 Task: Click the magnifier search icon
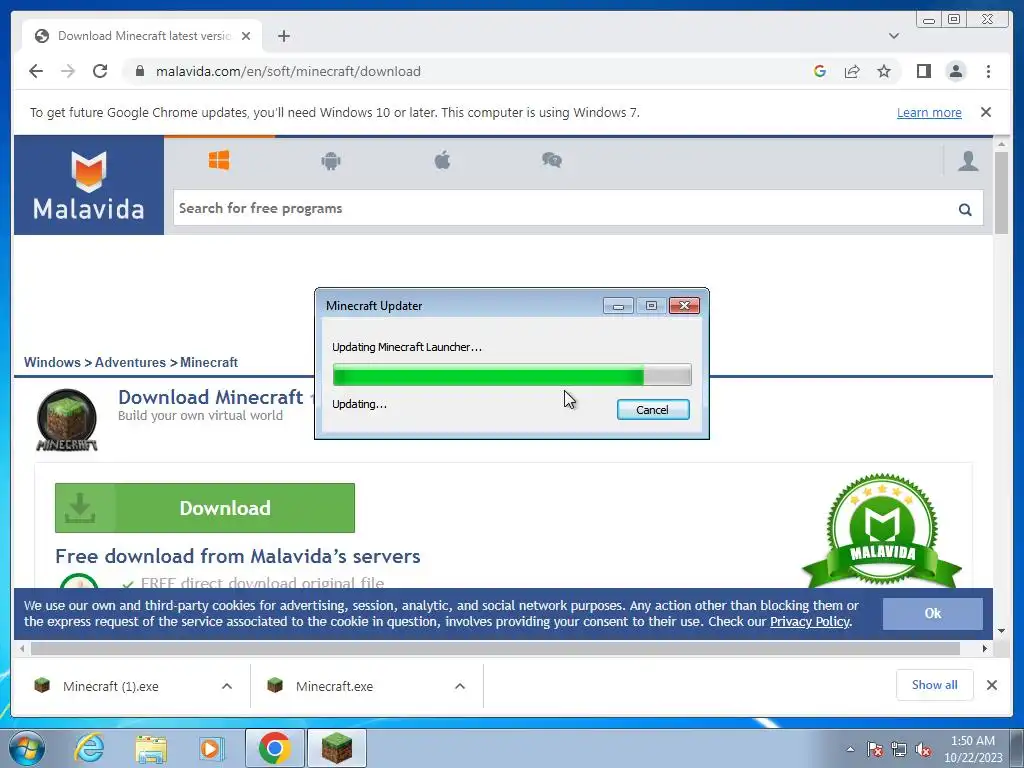click(x=965, y=209)
